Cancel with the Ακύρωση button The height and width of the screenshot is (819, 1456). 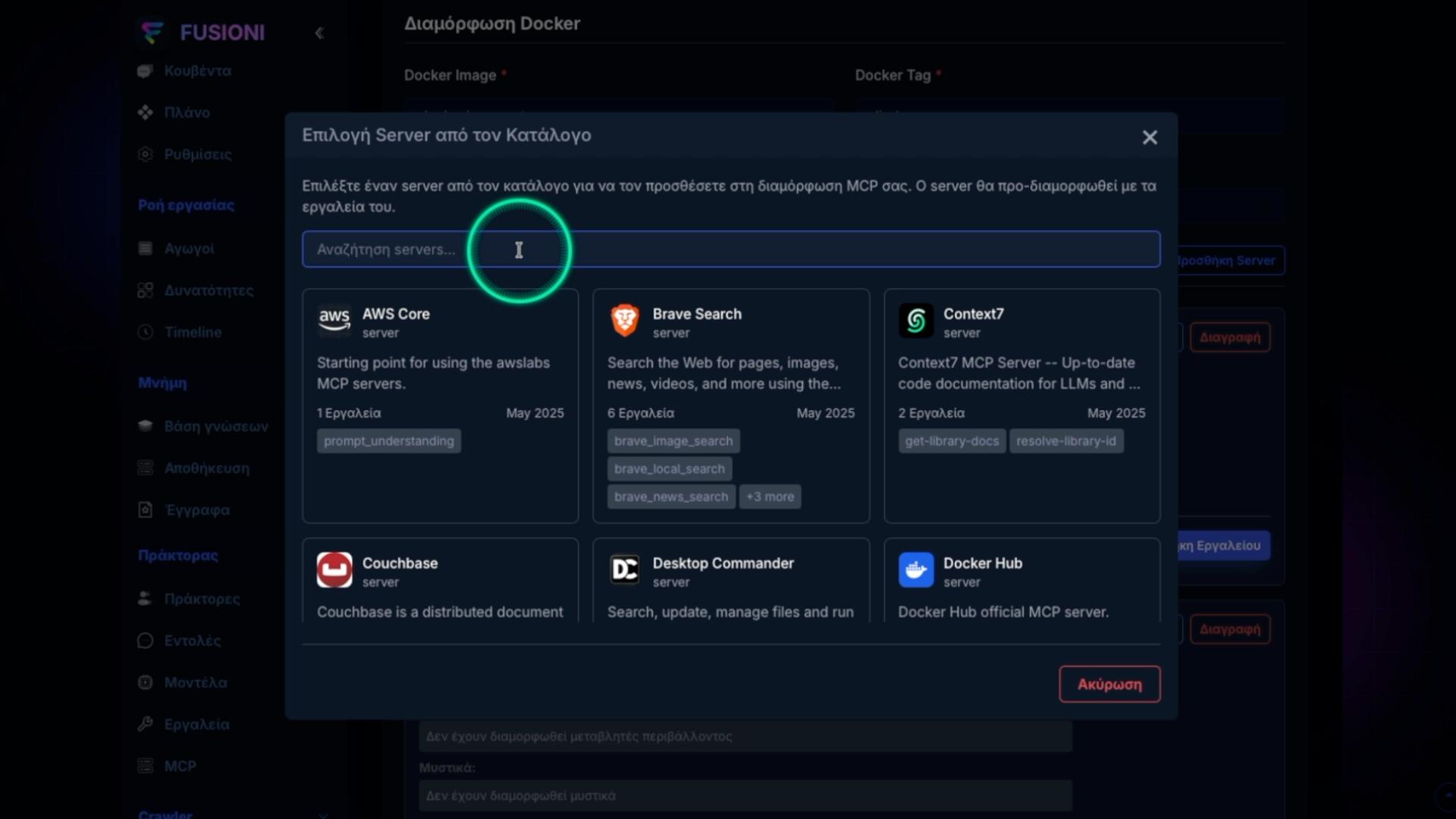click(1109, 684)
